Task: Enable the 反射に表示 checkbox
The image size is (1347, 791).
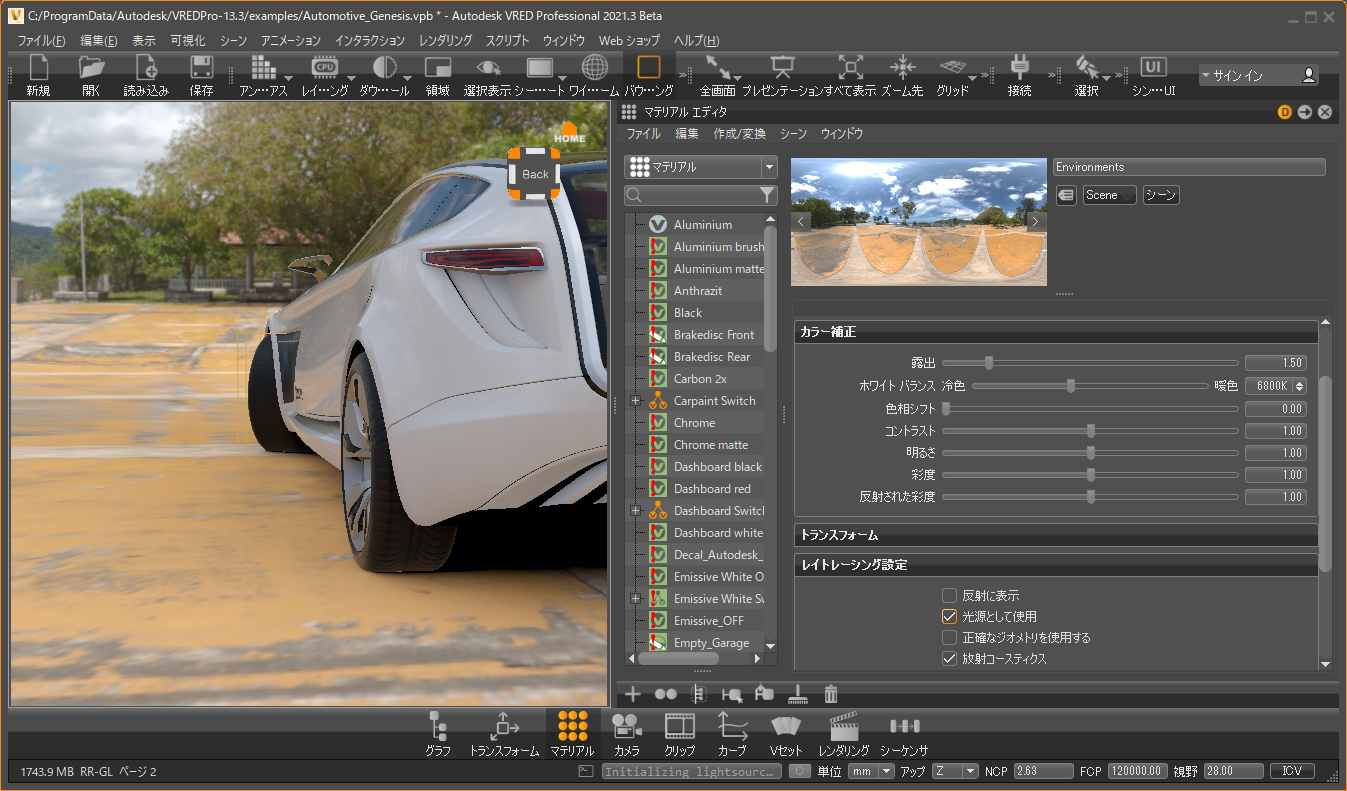Action: [x=950, y=596]
